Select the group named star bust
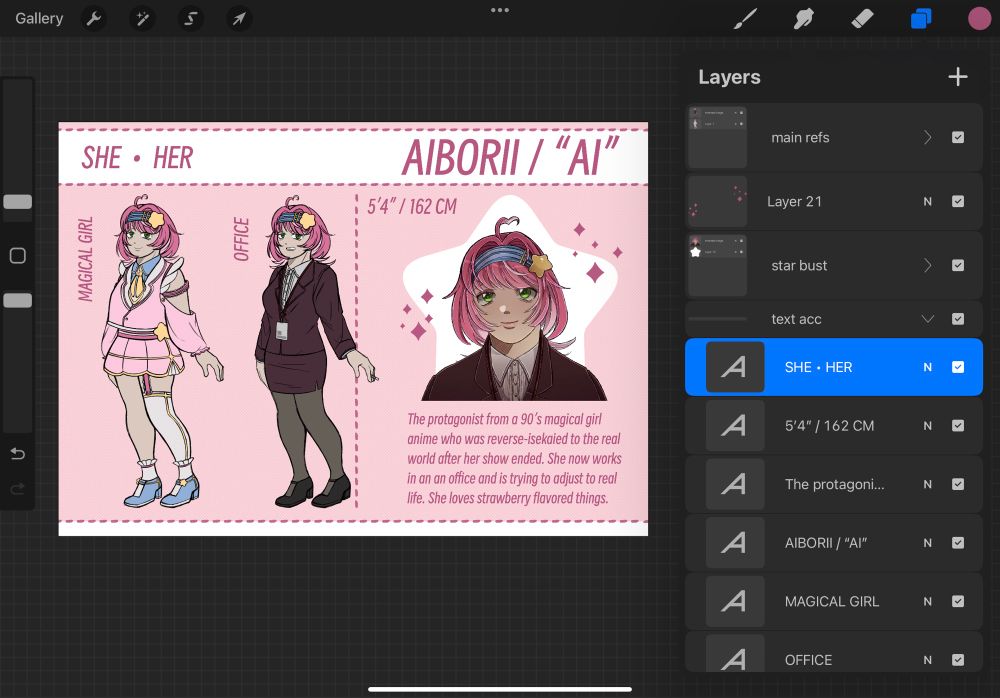 (x=799, y=265)
